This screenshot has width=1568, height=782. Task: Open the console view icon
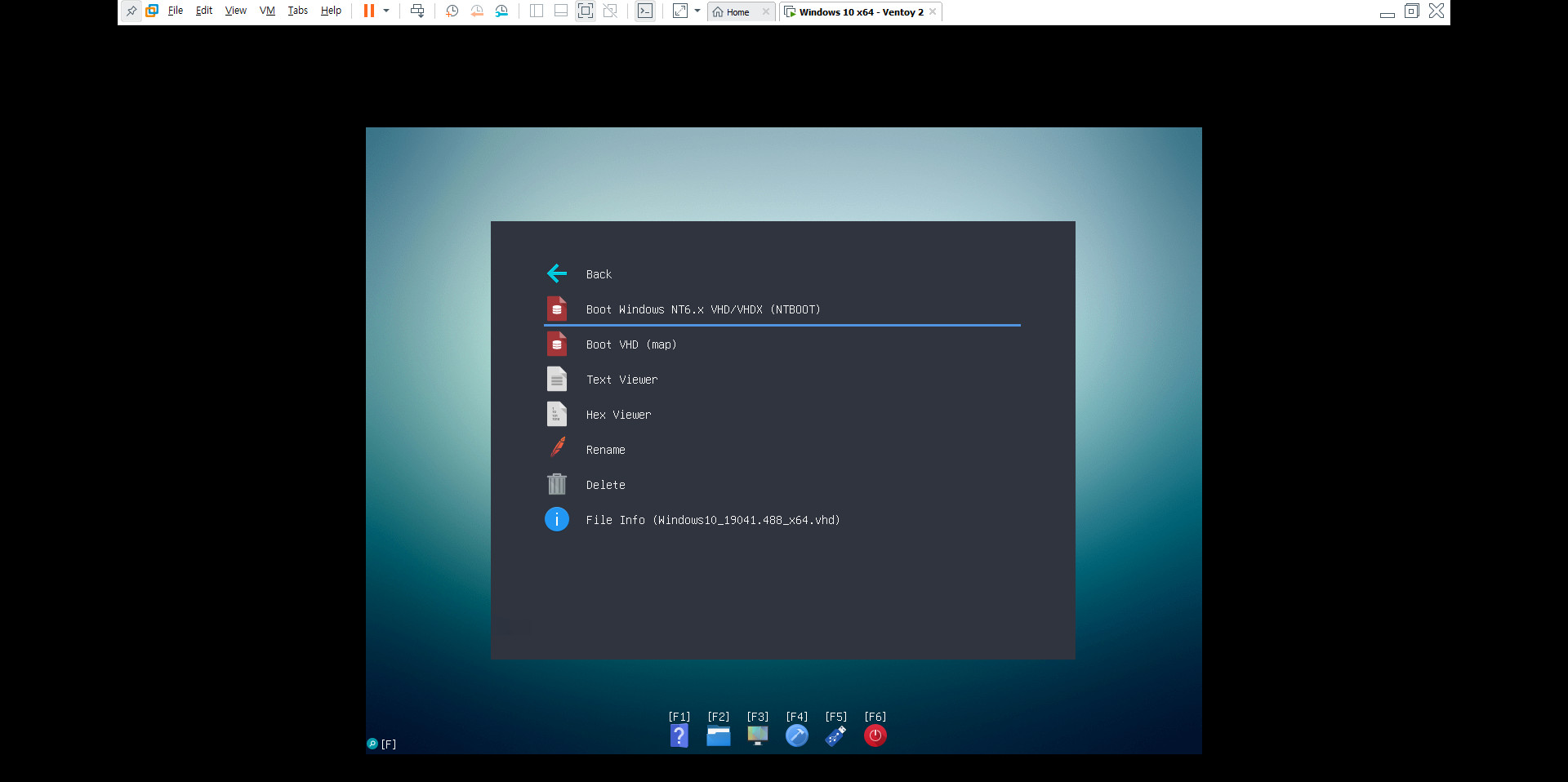[645, 11]
